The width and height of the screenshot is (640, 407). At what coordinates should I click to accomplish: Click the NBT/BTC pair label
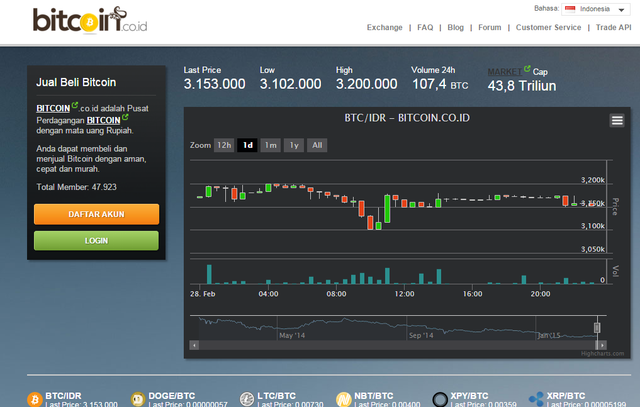click(x=373, y=396)
